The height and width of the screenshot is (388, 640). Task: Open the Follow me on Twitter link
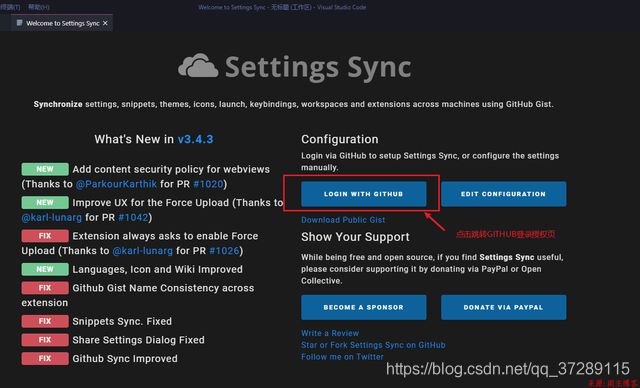(x=342, y=357)
